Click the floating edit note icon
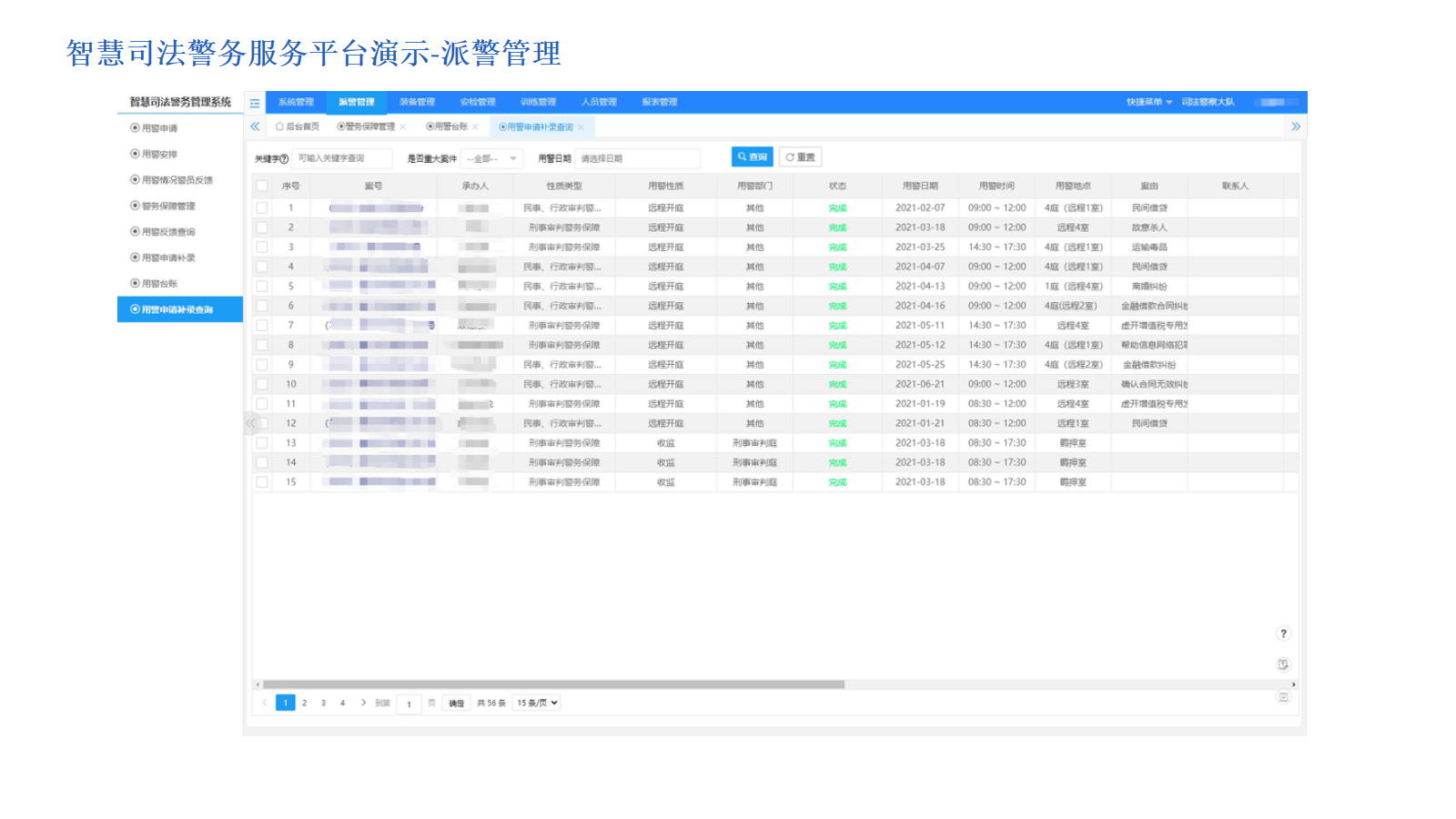Image resolution: width=1456 pixels, height=819 pixels. pos(1283,664)
